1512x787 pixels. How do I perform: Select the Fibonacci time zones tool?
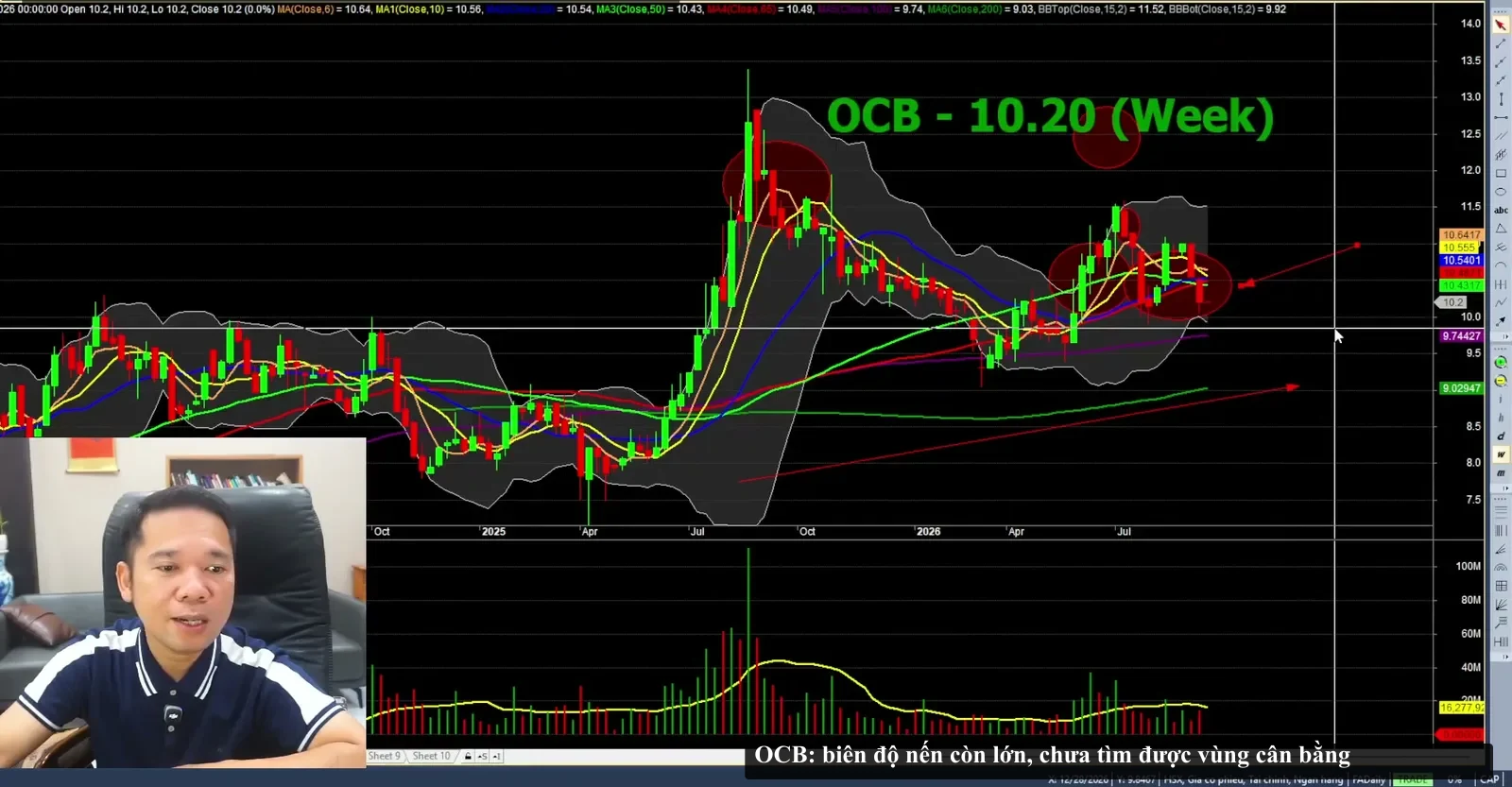pyautogui.click(x=1501, y=530)
